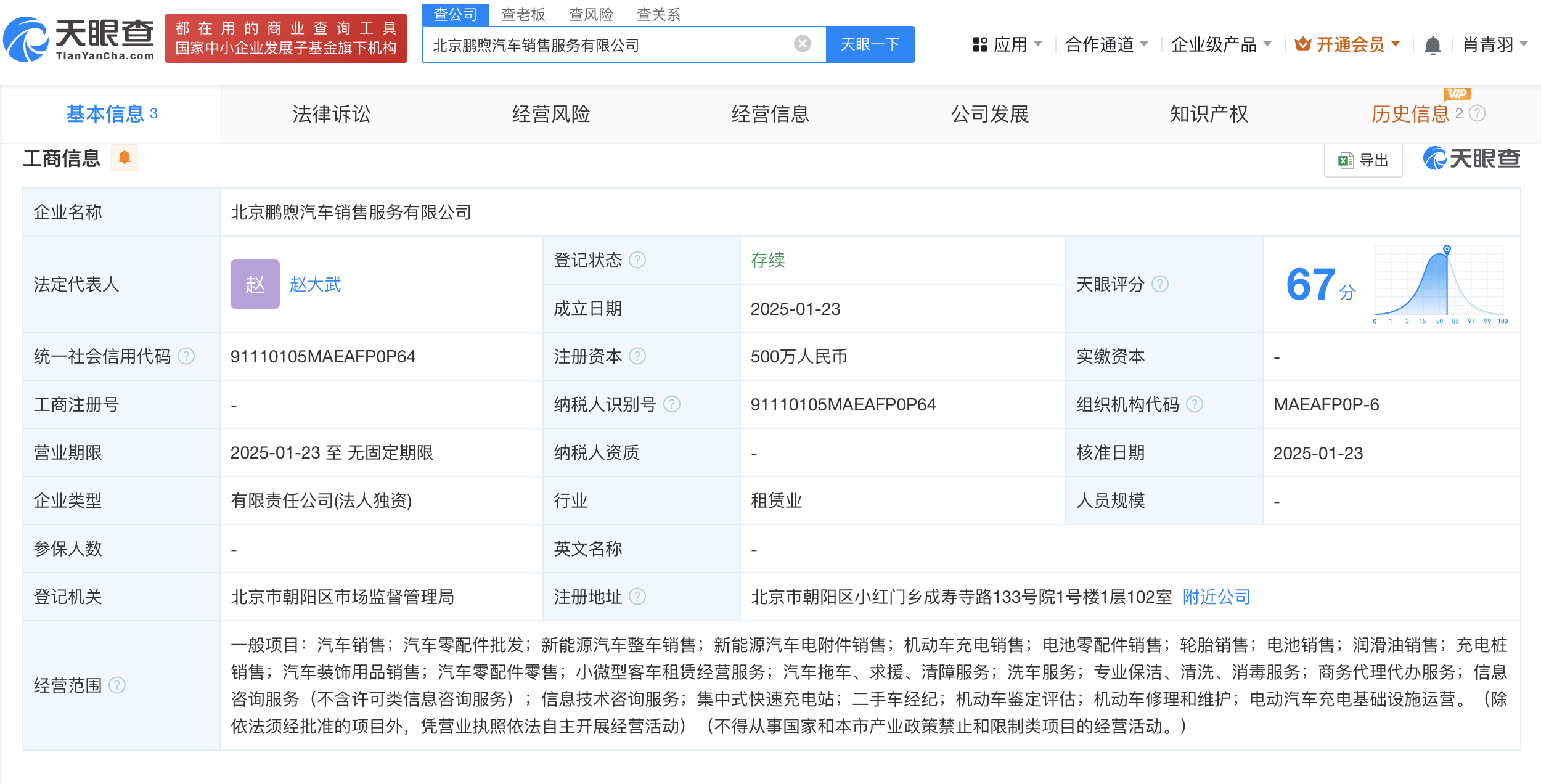This screenshot has width=1541, height=784.
Task: Click the 导出 export button
Action: click(x=1363, y=160)
